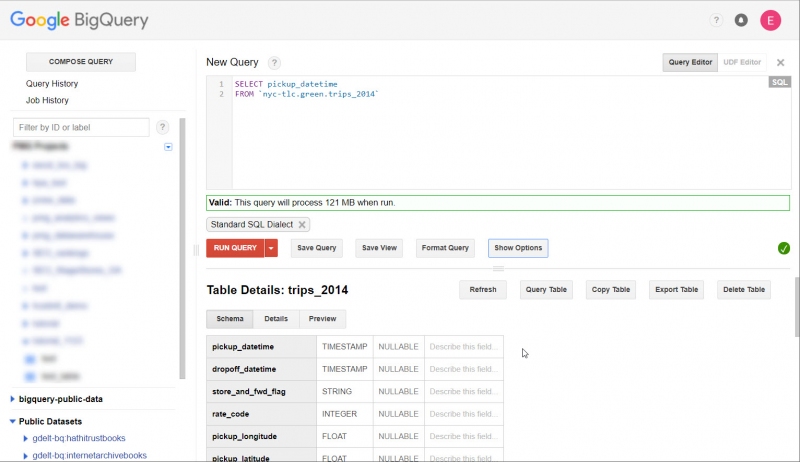
Task: Open the account avatar E
Action: point(770,20)
